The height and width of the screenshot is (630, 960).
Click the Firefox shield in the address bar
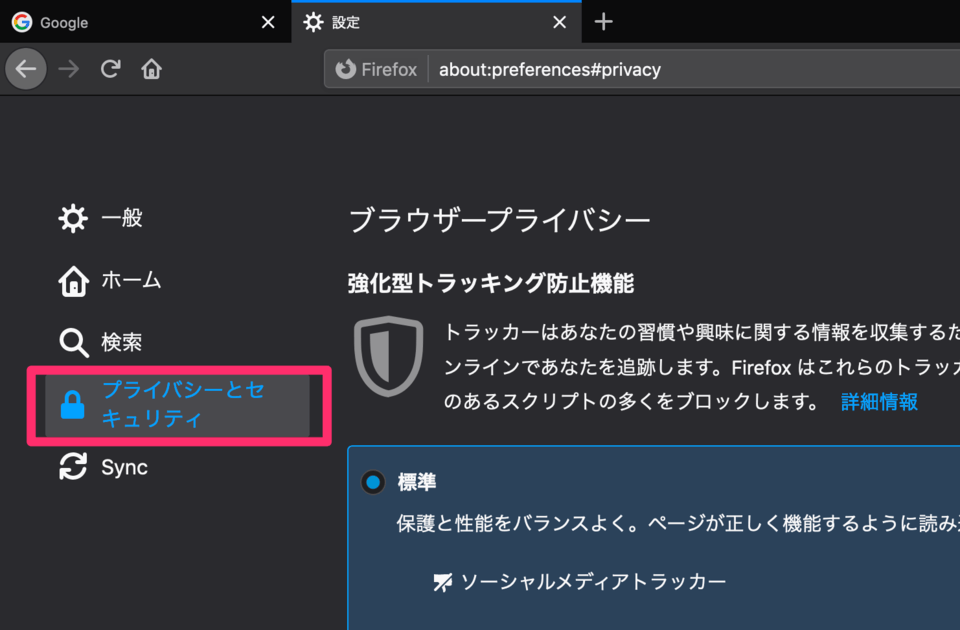(x=344, y=69)
